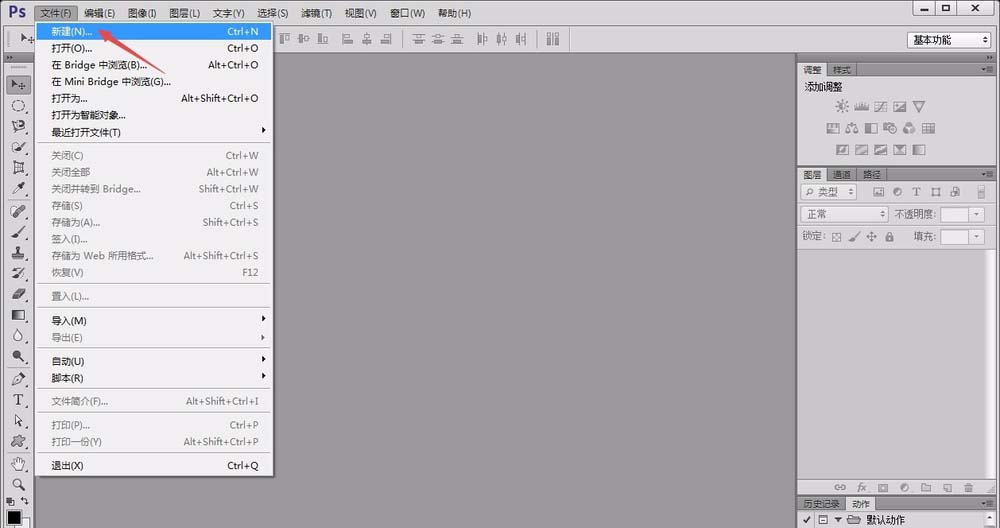Screen dimensions: 1000x528
Task: Select the Custom Shape tool
Action: (x=18, y=441)
